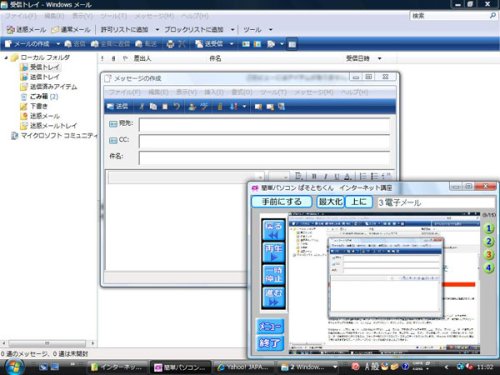The width and height of the screenshot is (500, 375).
Task: Open ファイル(F) menu in the main window
Action: pos(20,16)
